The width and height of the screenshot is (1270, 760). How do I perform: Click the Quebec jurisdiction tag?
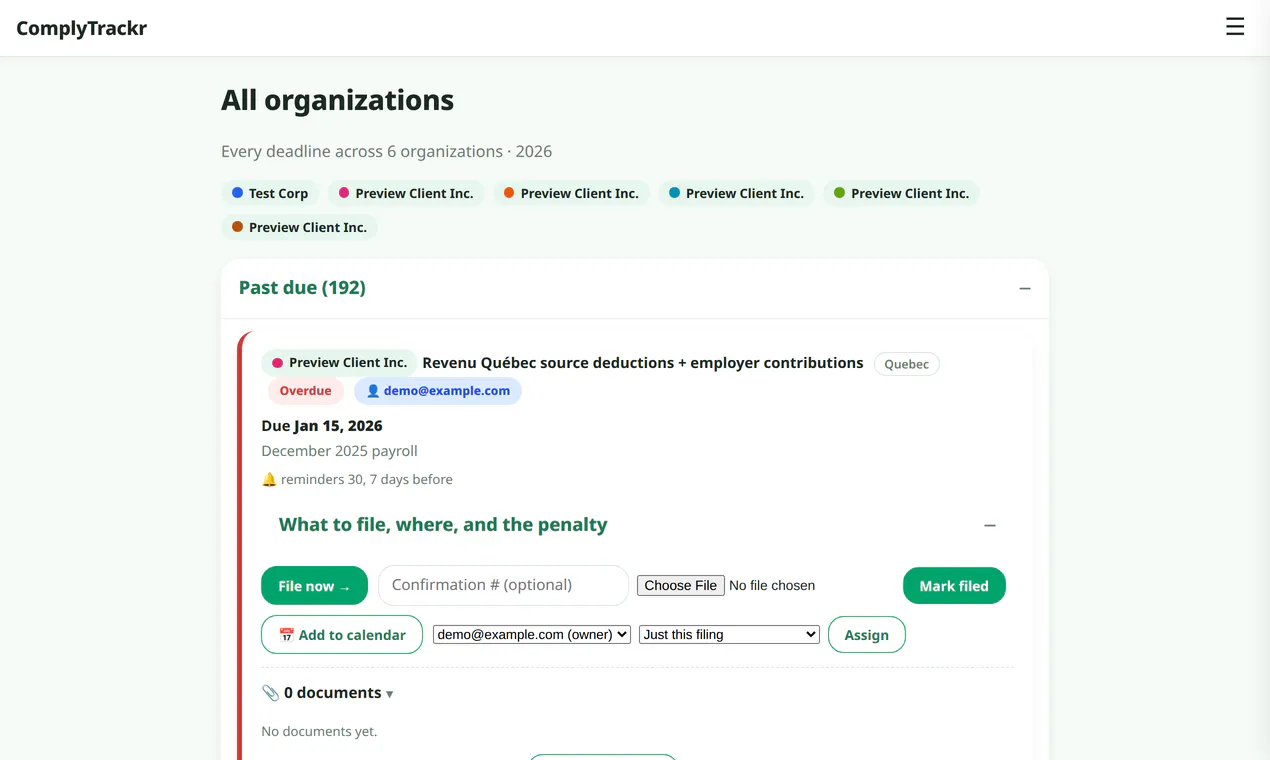pos(907,364)
